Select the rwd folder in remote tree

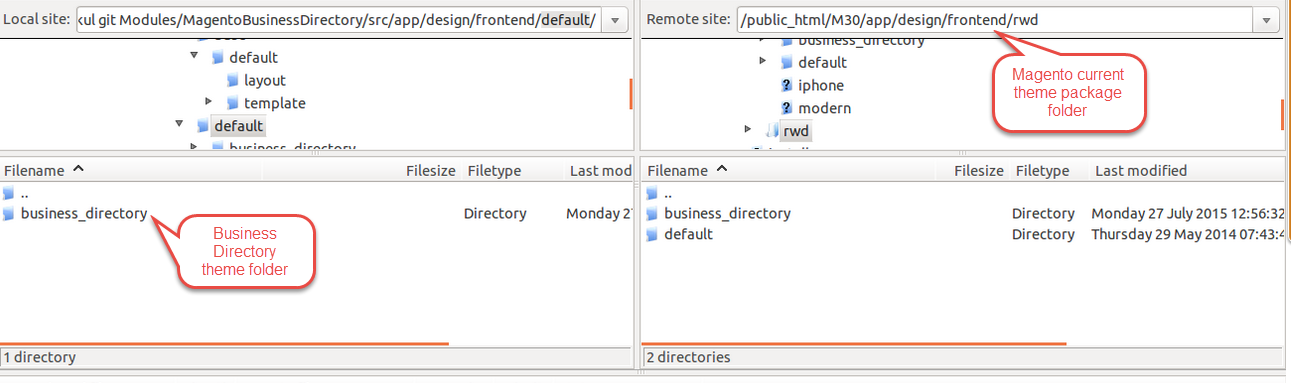point(796,131)
